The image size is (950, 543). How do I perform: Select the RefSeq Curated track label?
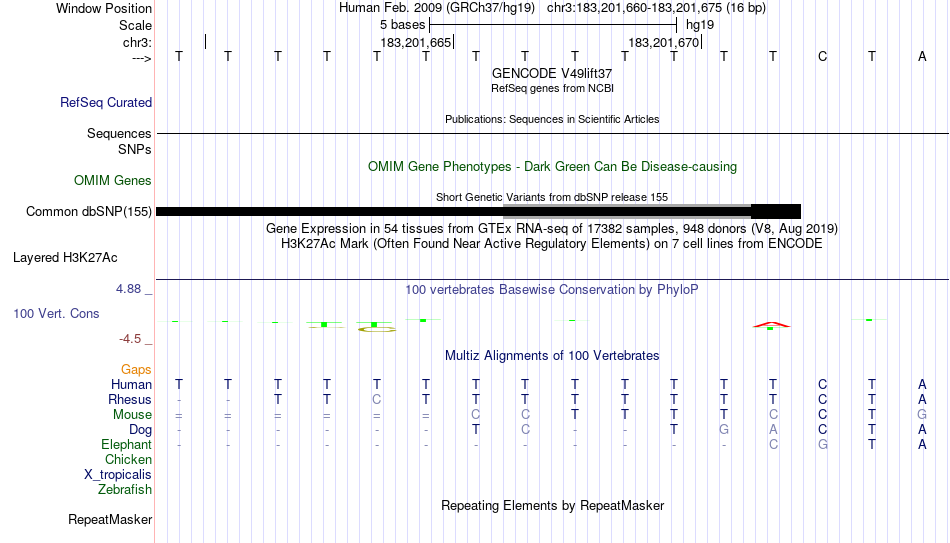[x=106, y=102]
